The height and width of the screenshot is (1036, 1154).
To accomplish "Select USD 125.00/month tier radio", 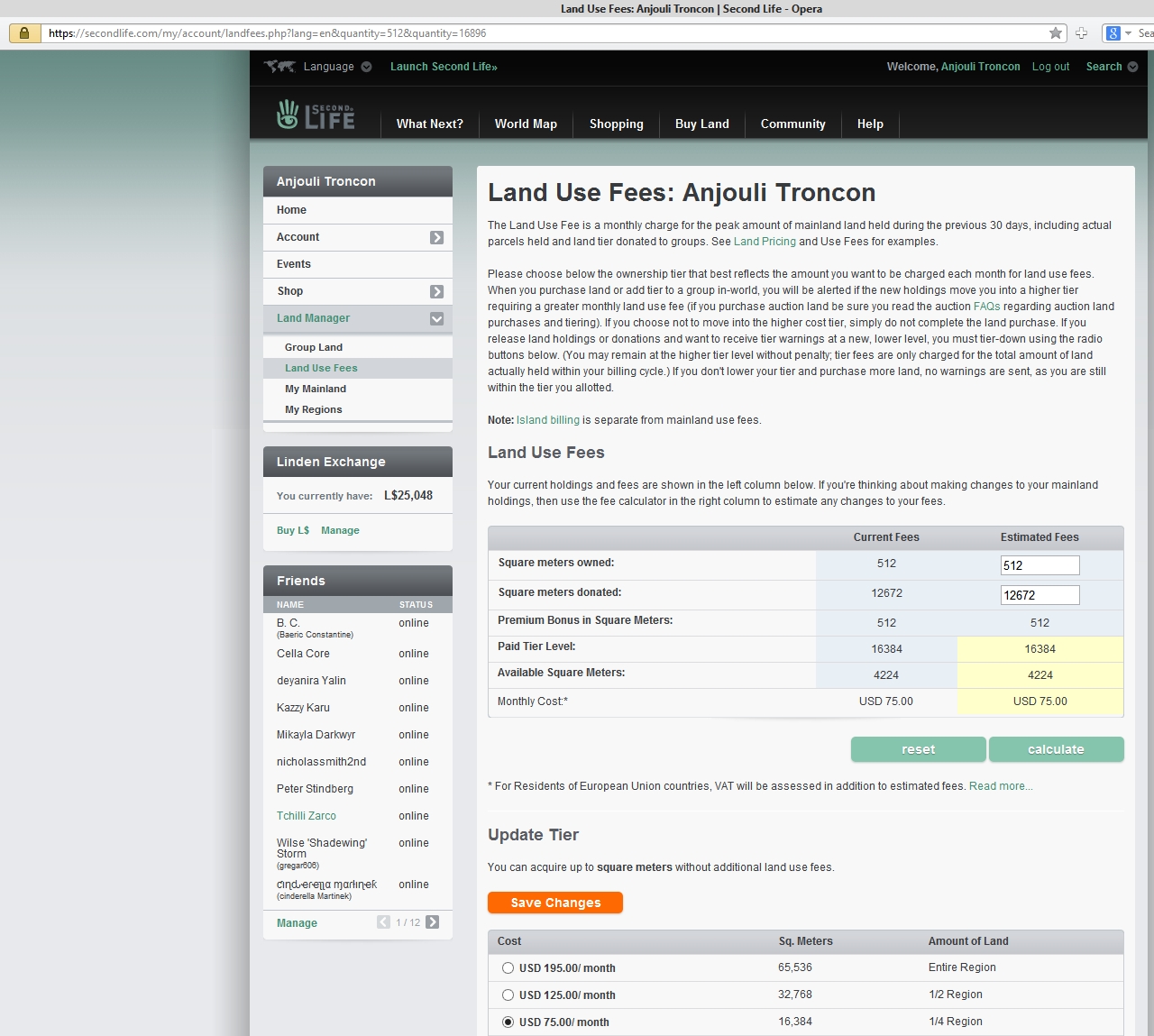I will click(508, 995).
